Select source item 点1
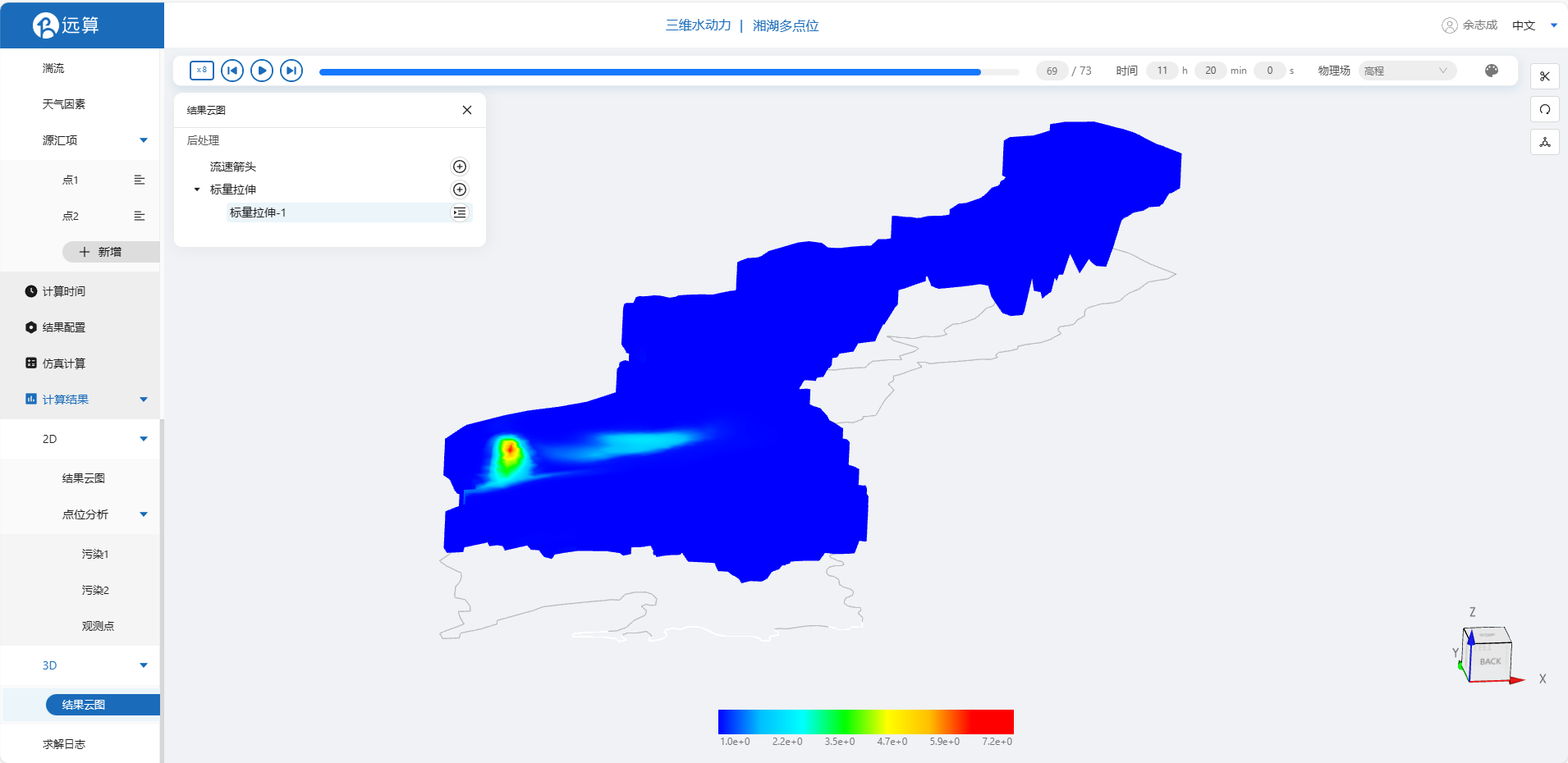 point(71,180)
